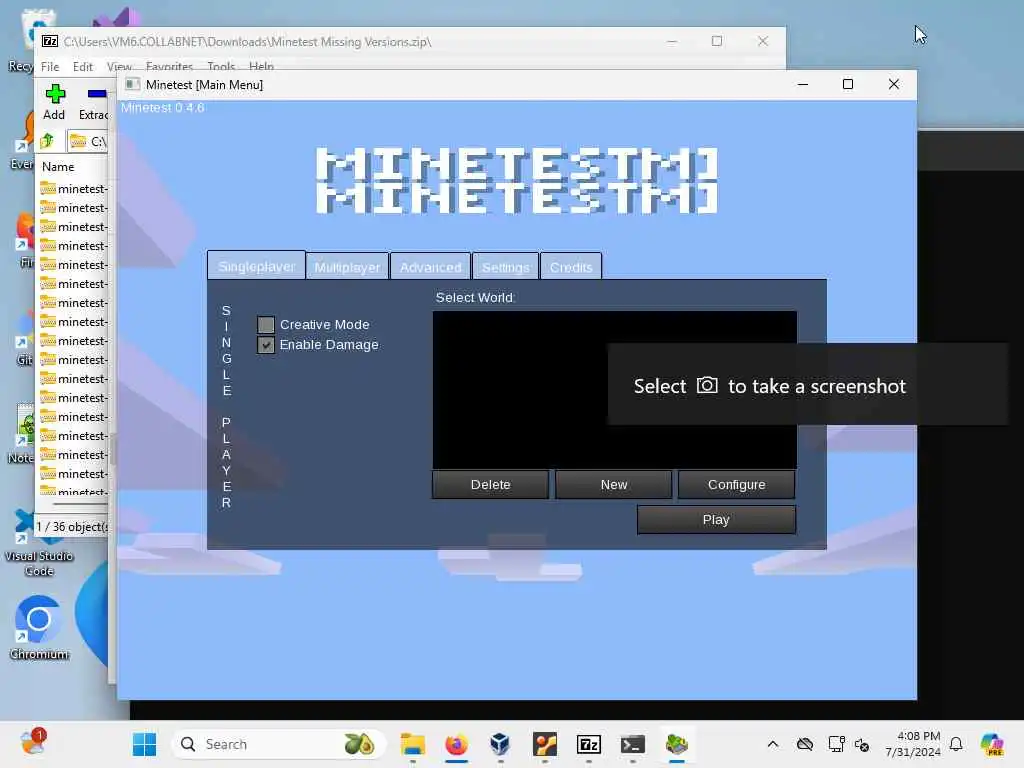
Task: Click the 7z icon in 7-Zip title bar
Action: point(50,41)
